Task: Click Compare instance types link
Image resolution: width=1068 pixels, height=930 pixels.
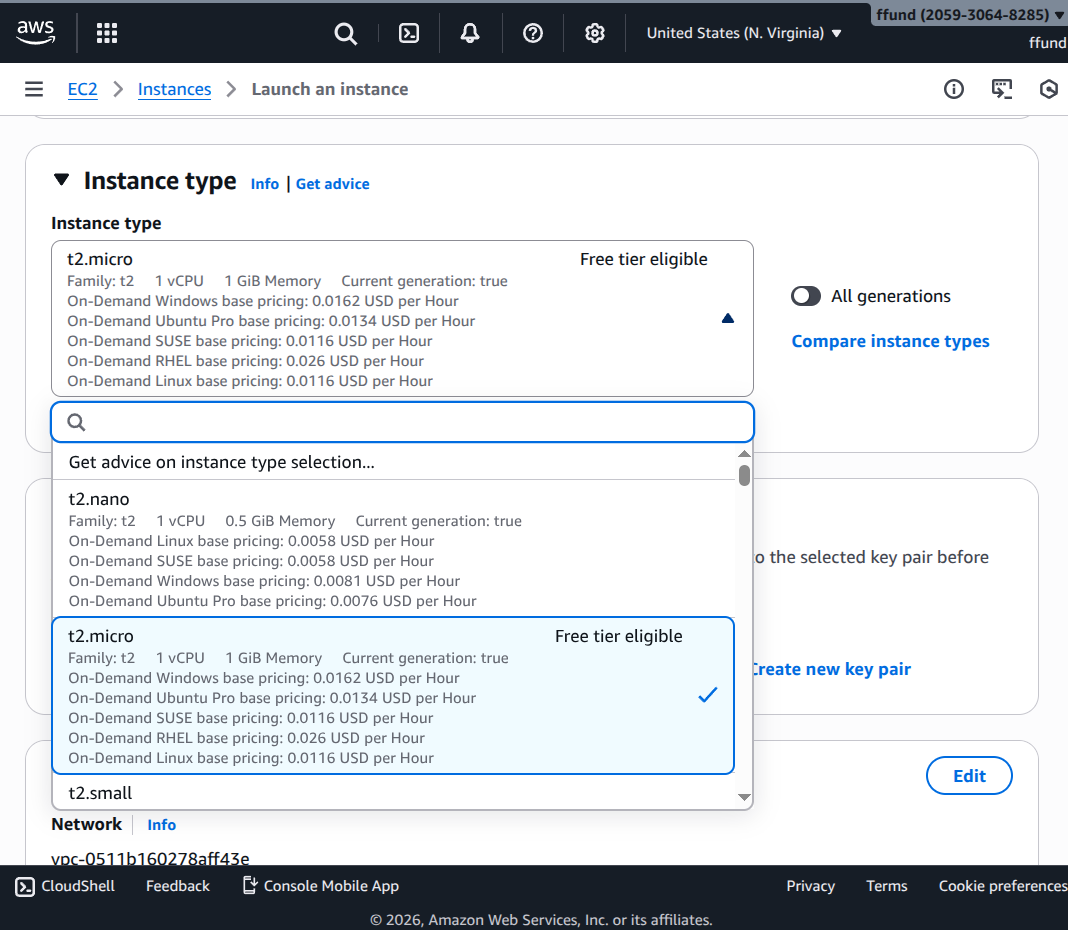Action: [890, 341]
